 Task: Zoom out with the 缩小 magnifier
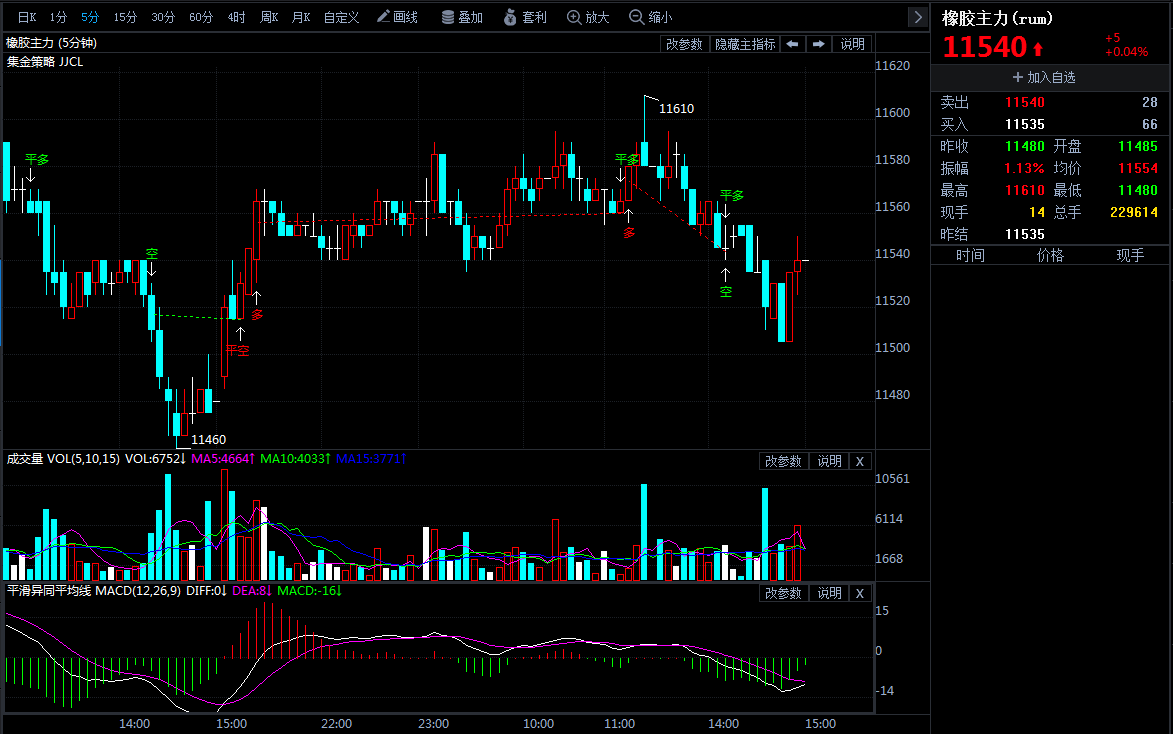point(651,16)
